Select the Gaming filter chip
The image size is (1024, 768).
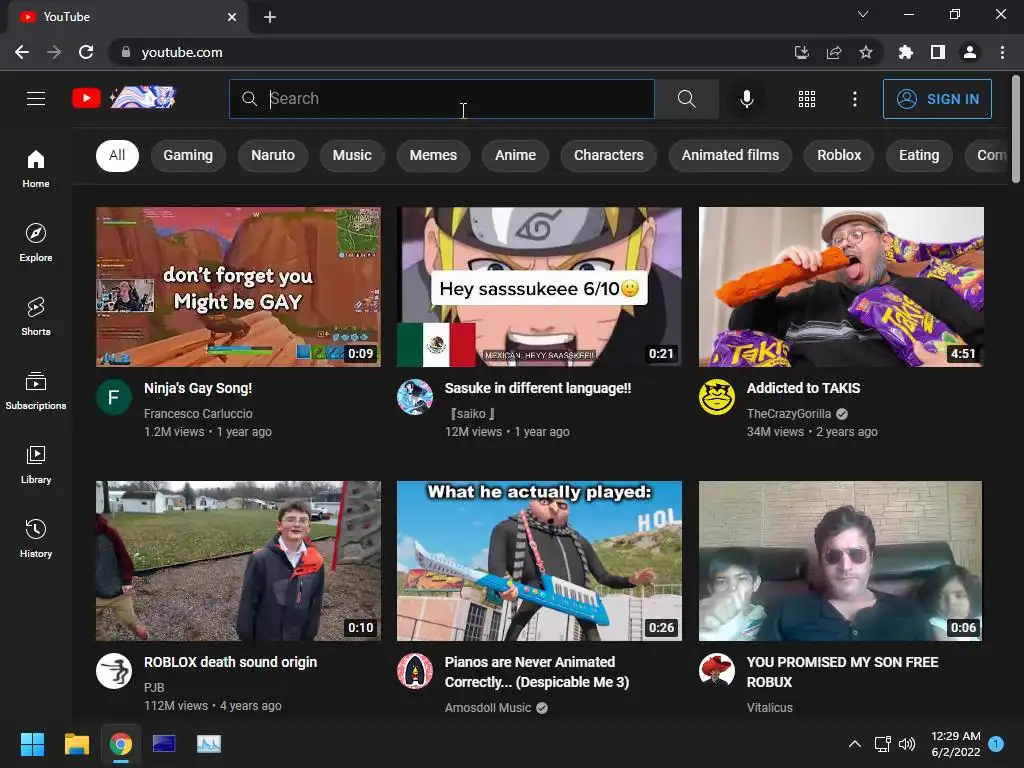pyautogui.click(x=188, y=155)
